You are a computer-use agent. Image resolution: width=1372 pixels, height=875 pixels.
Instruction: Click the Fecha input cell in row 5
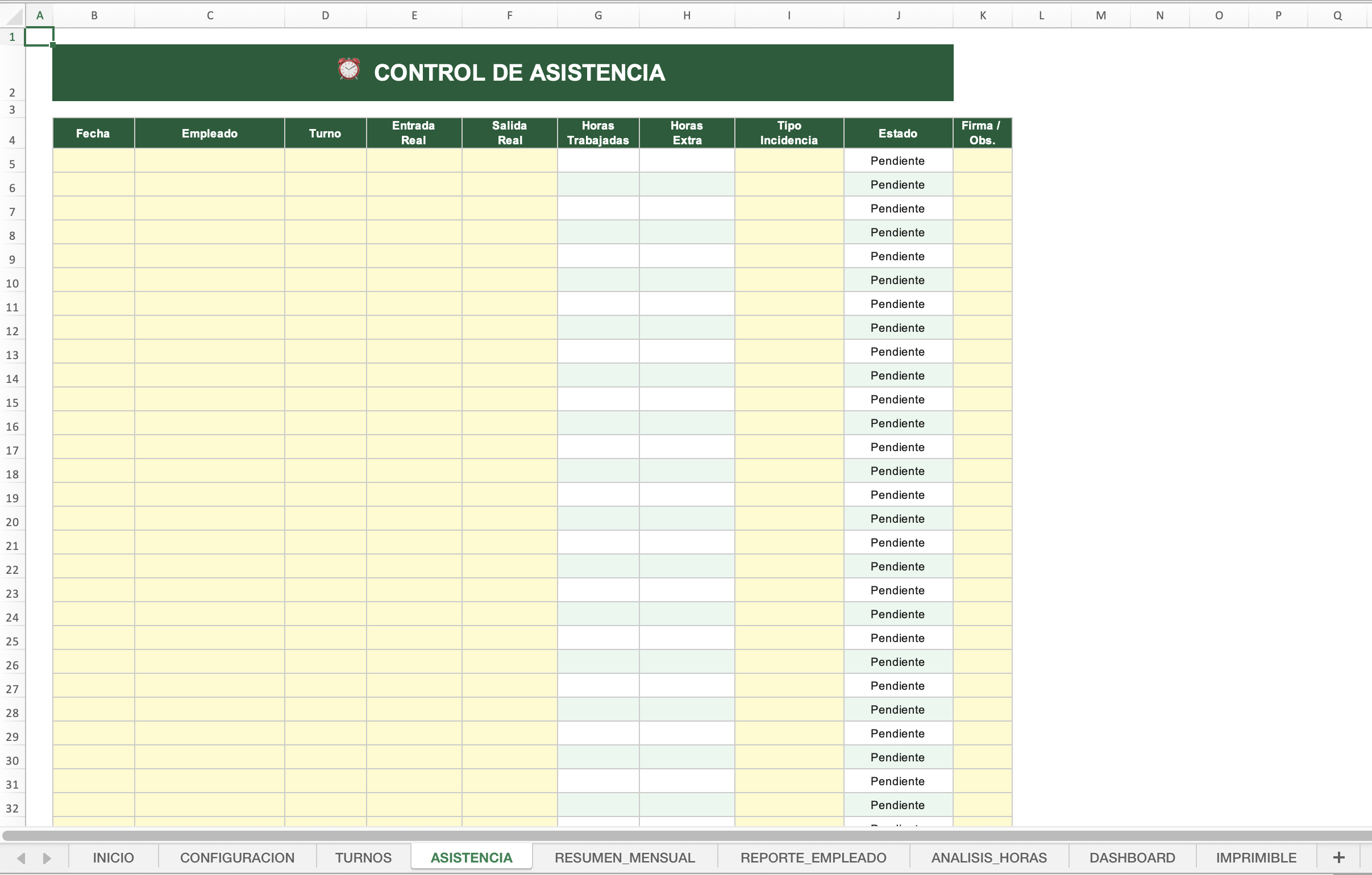(93, 161)
